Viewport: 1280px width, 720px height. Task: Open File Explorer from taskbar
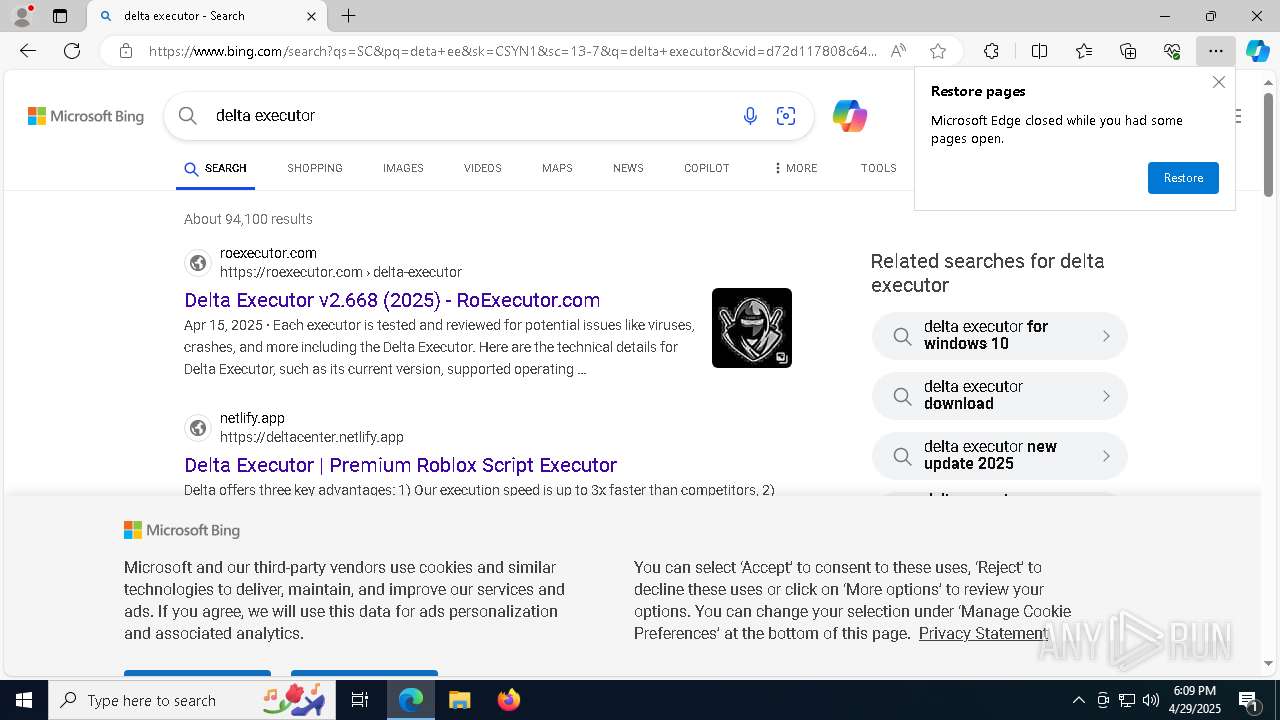coord(459,700)
